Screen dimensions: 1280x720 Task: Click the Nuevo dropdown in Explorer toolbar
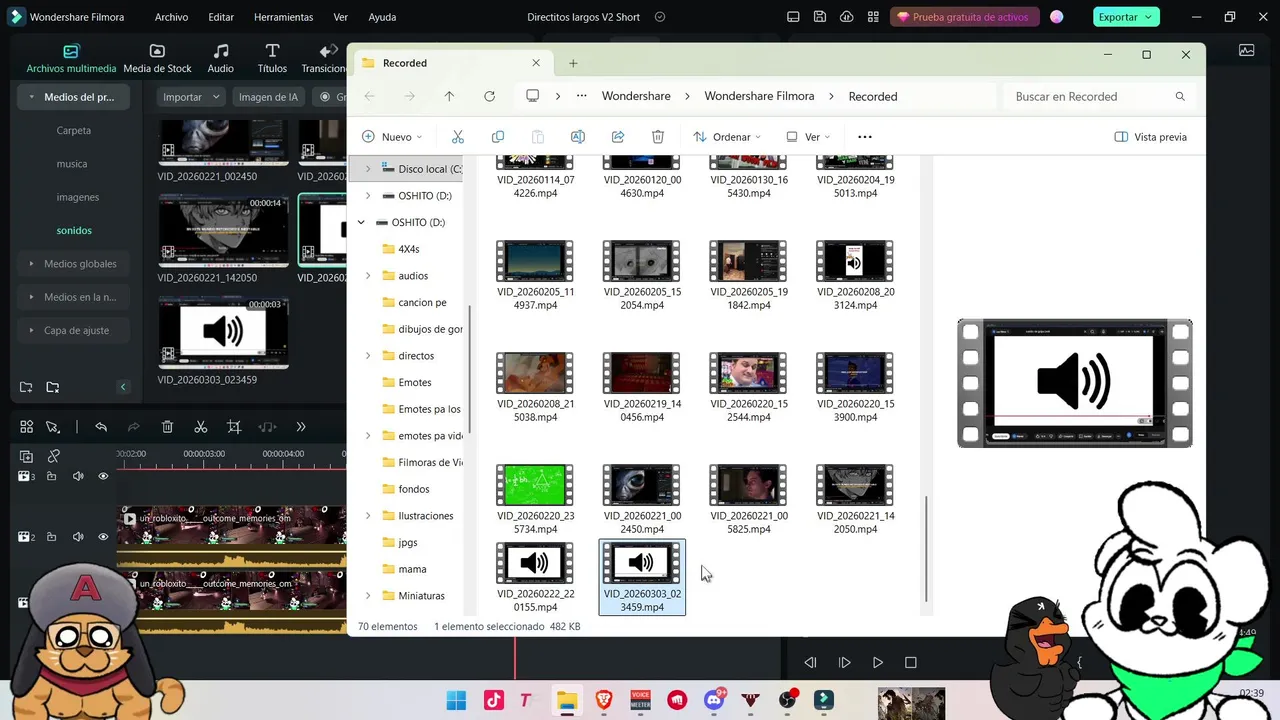coord(392,137)
